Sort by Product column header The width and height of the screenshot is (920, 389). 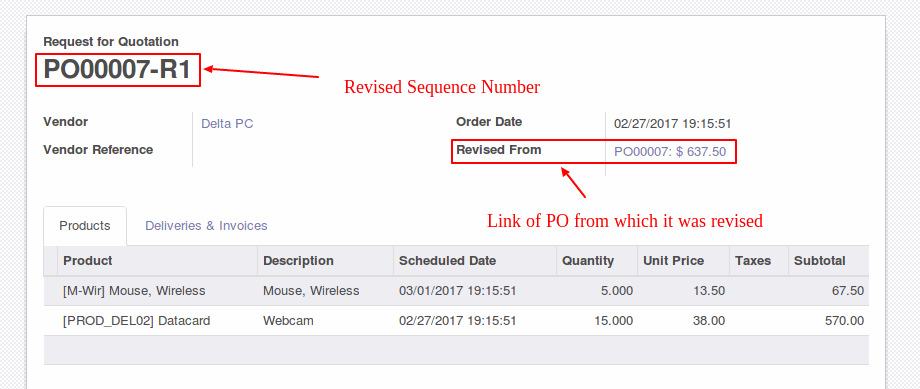click(157, 261)
